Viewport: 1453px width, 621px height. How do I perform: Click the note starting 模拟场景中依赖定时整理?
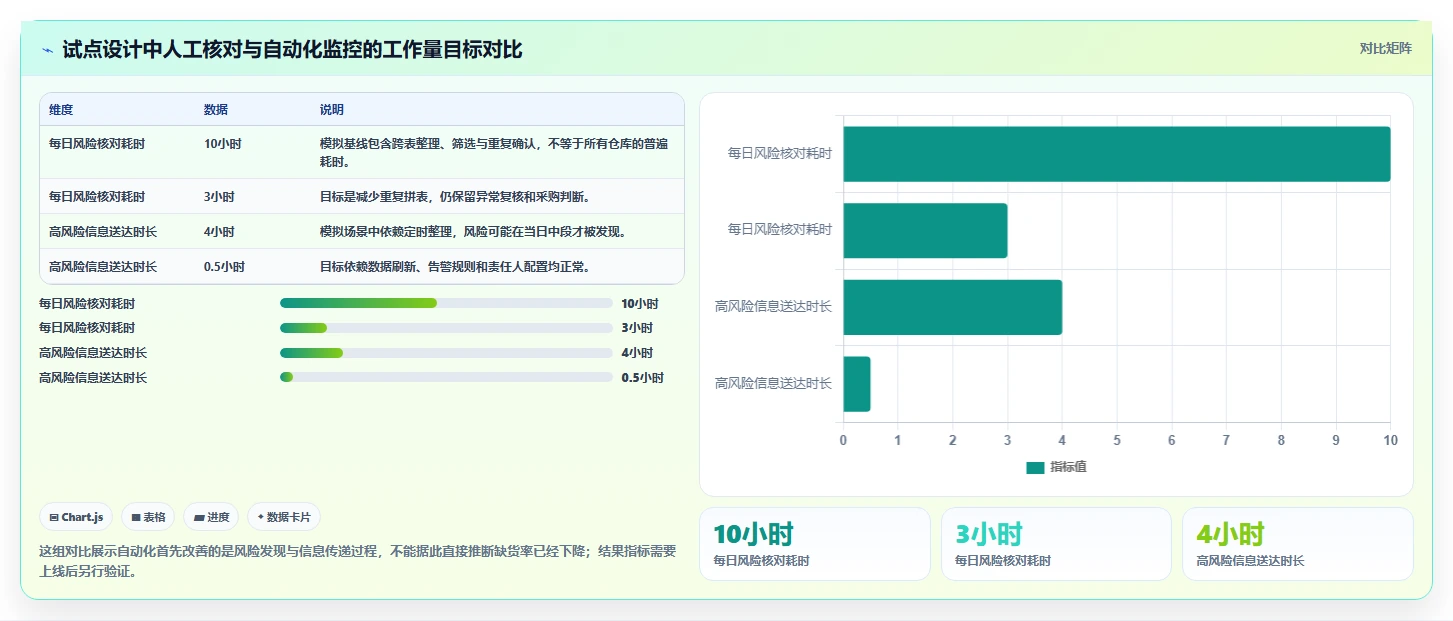tap(473, 231)
